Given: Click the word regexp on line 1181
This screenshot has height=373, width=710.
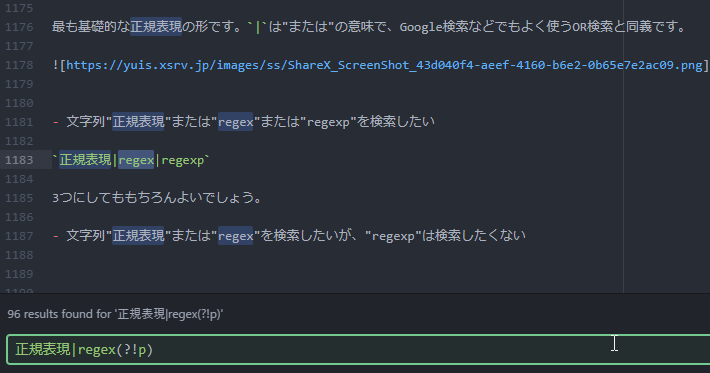Looking at the screenshot, I should [328, 122].
